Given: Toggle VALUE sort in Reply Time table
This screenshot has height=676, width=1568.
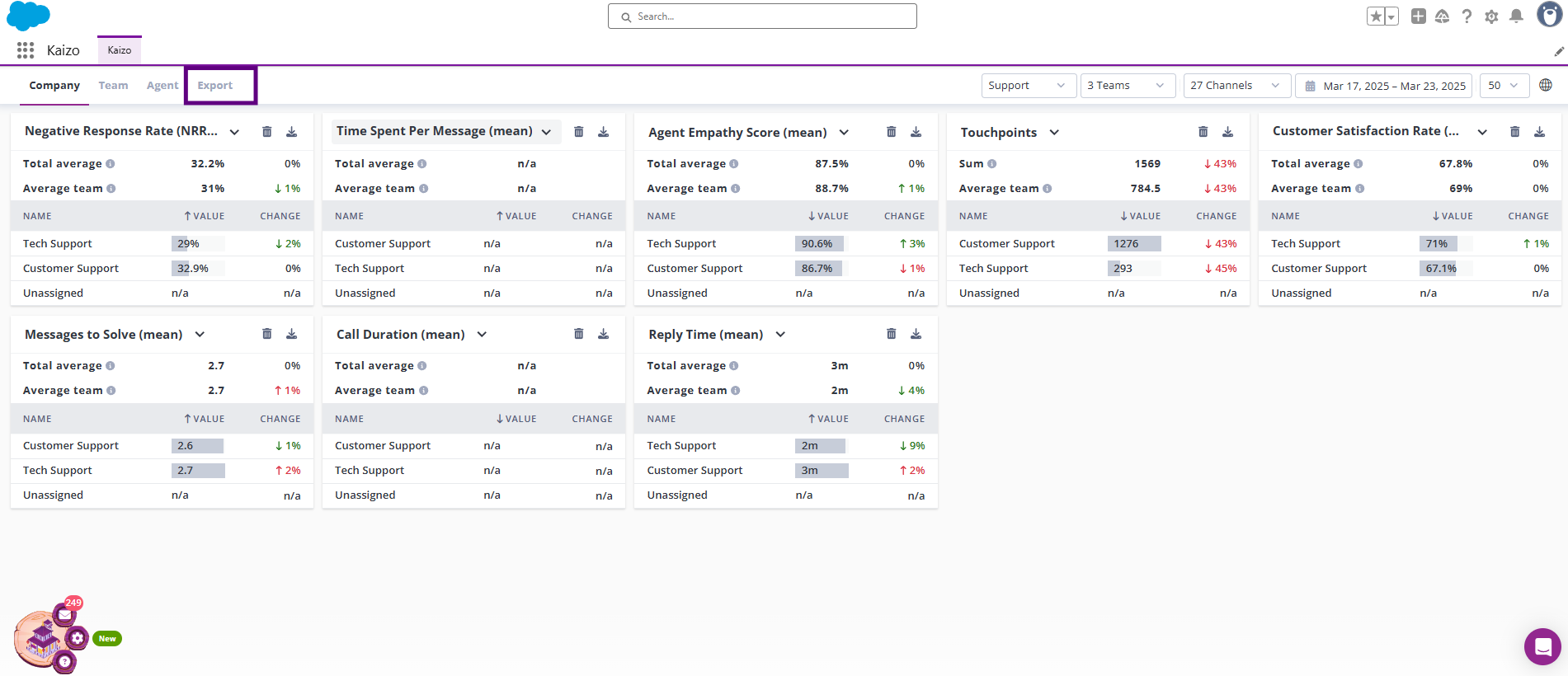Looking at the screenshot, I should point(828,419).
